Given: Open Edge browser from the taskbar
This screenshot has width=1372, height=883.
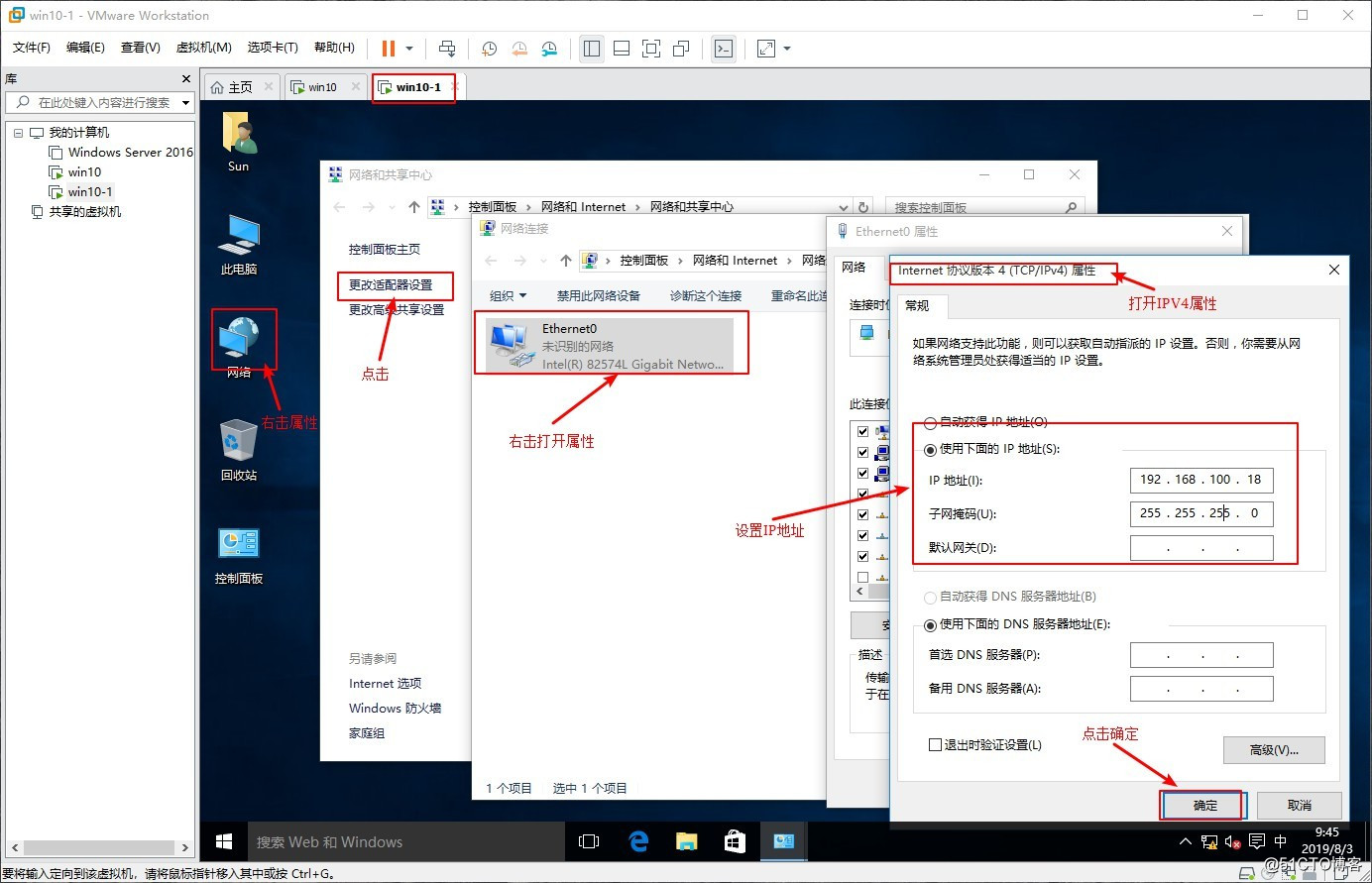Looking at the screenshot, I should point(638,841).
